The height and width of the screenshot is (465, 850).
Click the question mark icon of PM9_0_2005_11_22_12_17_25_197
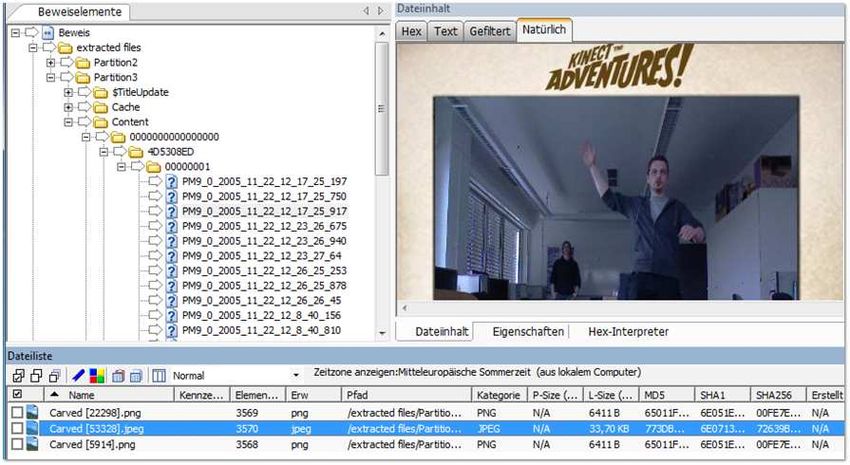click(x=171, y=182)
